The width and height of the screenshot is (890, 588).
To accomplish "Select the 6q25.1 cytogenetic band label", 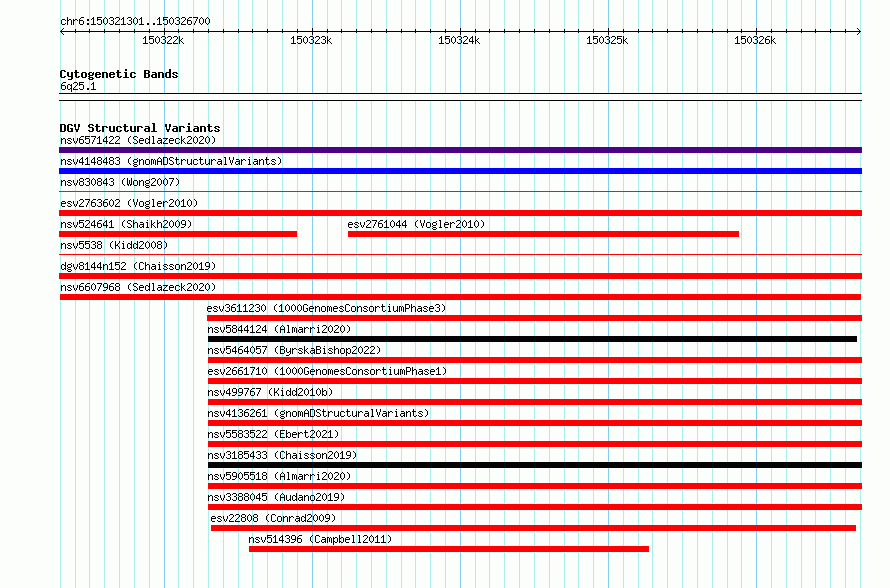I will [x=78, y=86].
